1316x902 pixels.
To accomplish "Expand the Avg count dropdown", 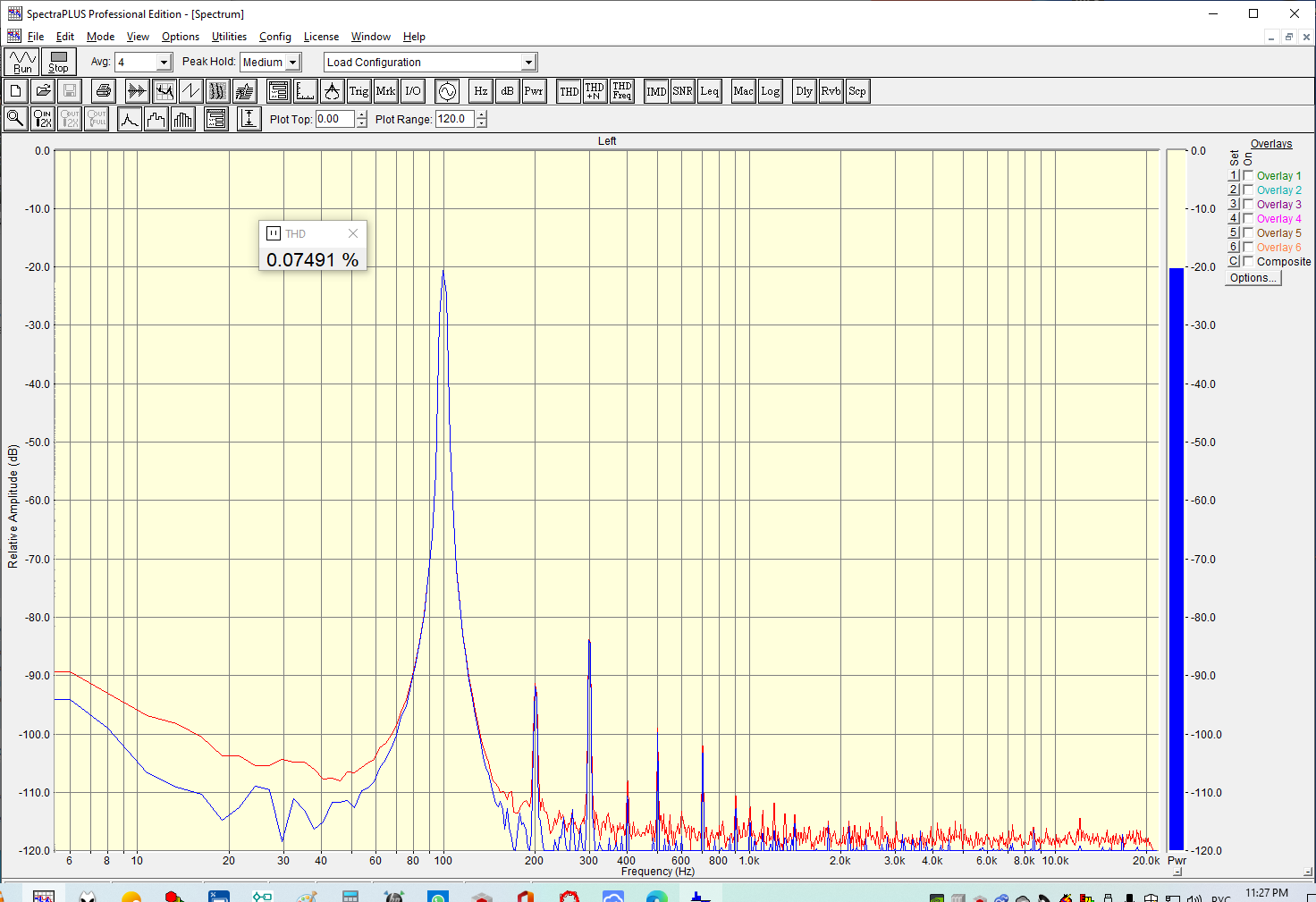I will click(x=164, y=63).
